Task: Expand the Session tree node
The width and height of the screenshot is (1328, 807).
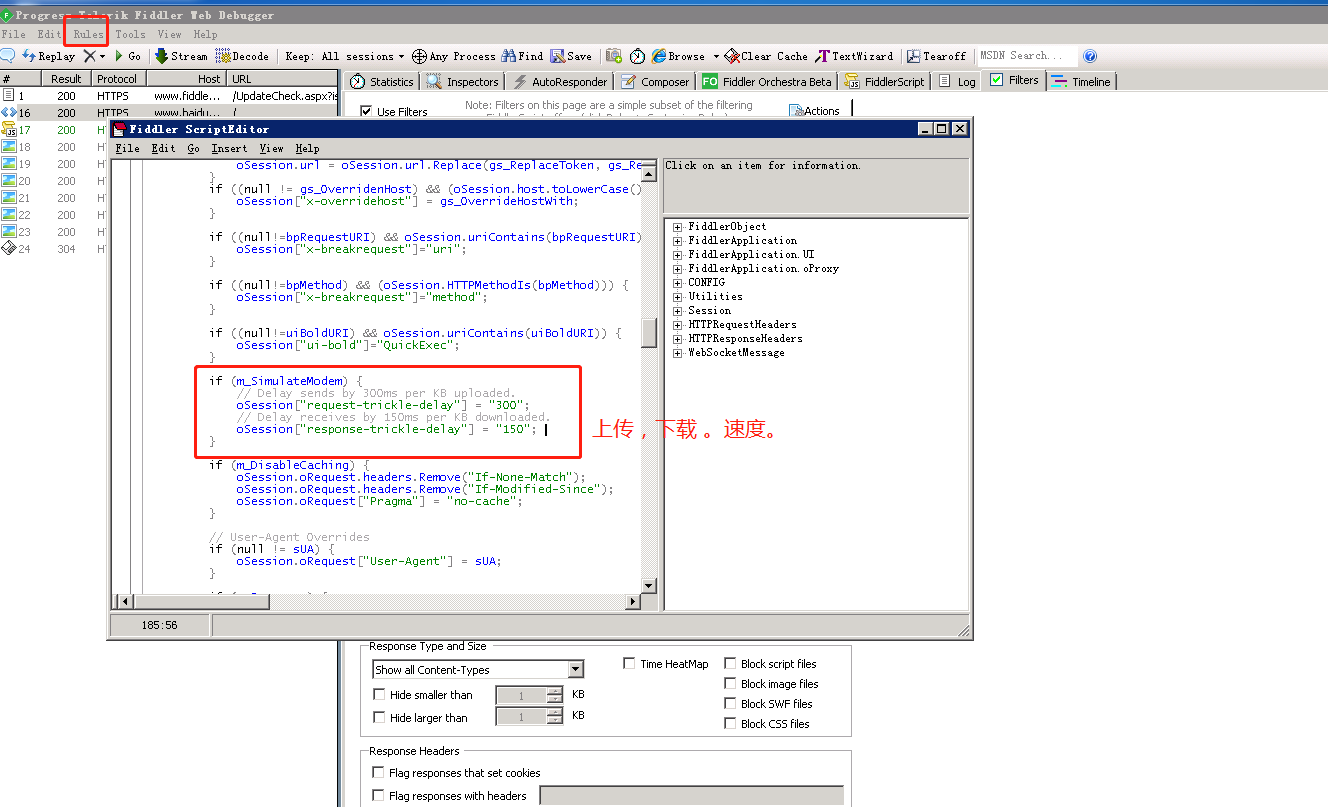Action: pos(677,311)
